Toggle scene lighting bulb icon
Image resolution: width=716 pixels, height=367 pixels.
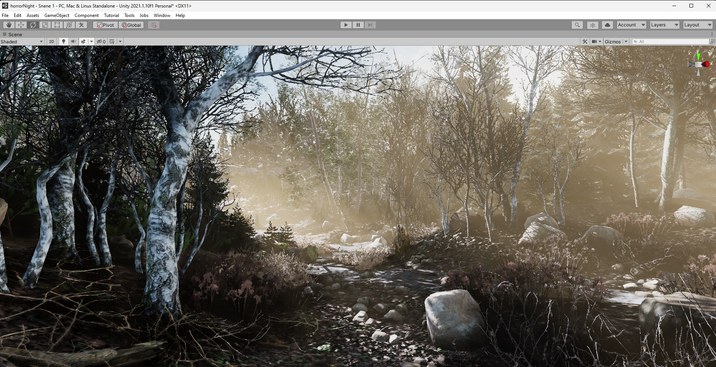click(63, 42)
